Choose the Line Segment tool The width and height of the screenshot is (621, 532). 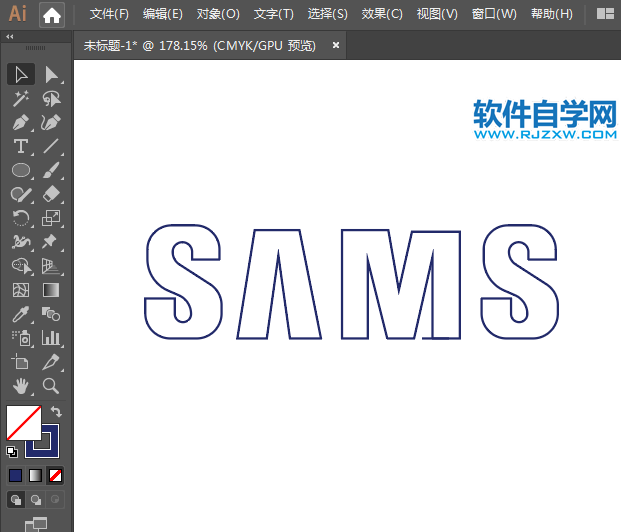(x=51, y=146)
